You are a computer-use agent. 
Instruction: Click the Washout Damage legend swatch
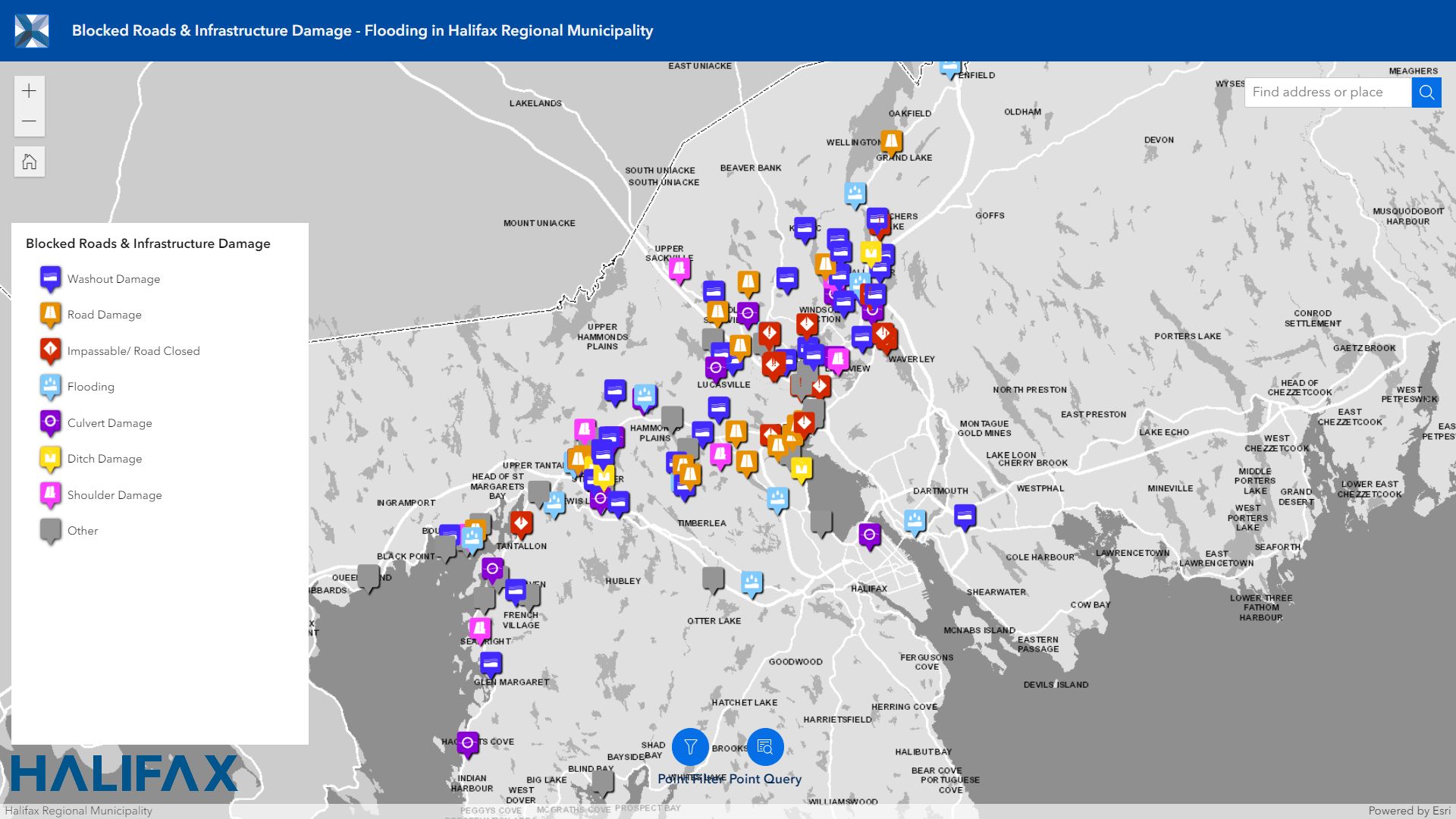[x=50, y=278]
